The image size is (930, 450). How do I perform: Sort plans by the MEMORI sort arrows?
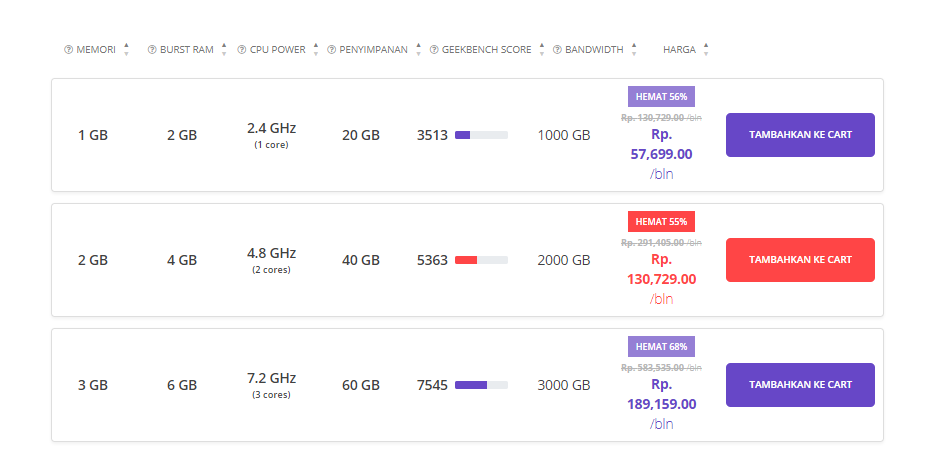(x=126, y=49)
